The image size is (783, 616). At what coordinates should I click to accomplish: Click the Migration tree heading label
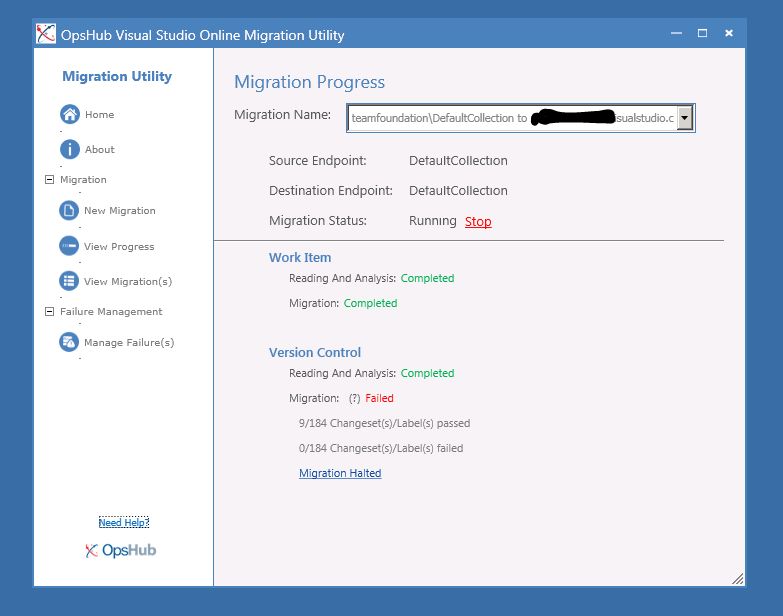(x=83, y=179)
